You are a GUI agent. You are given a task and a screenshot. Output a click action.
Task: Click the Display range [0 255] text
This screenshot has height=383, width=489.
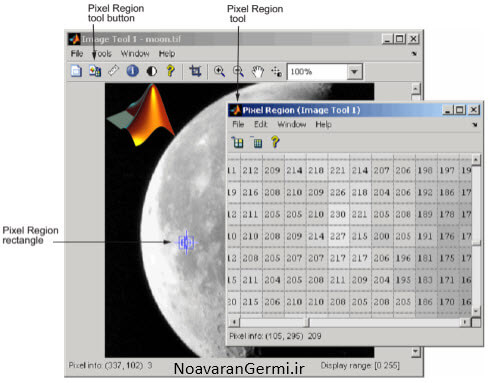coord(360,365)
